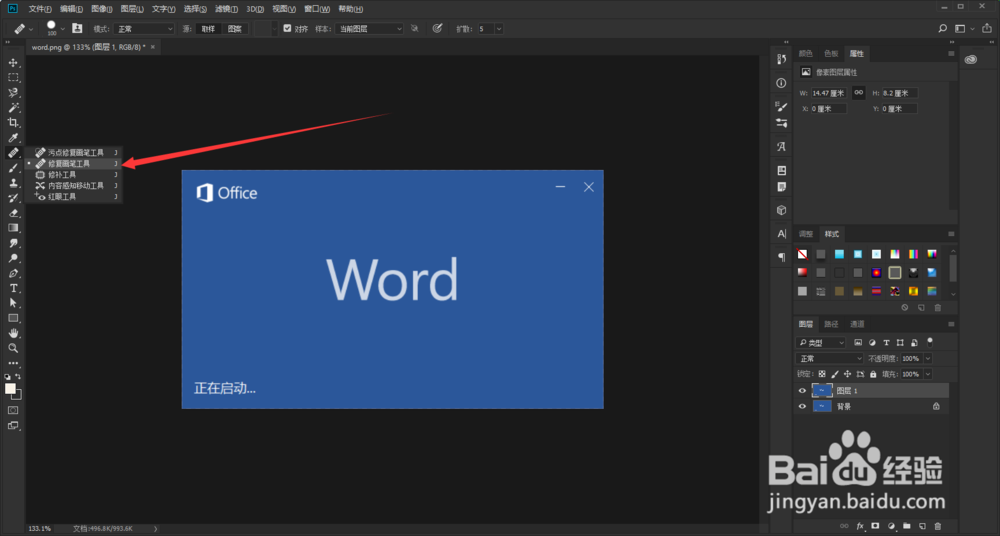
Task: Open the 扩散 diffusion value dropdown
Action: pos(499,29)
